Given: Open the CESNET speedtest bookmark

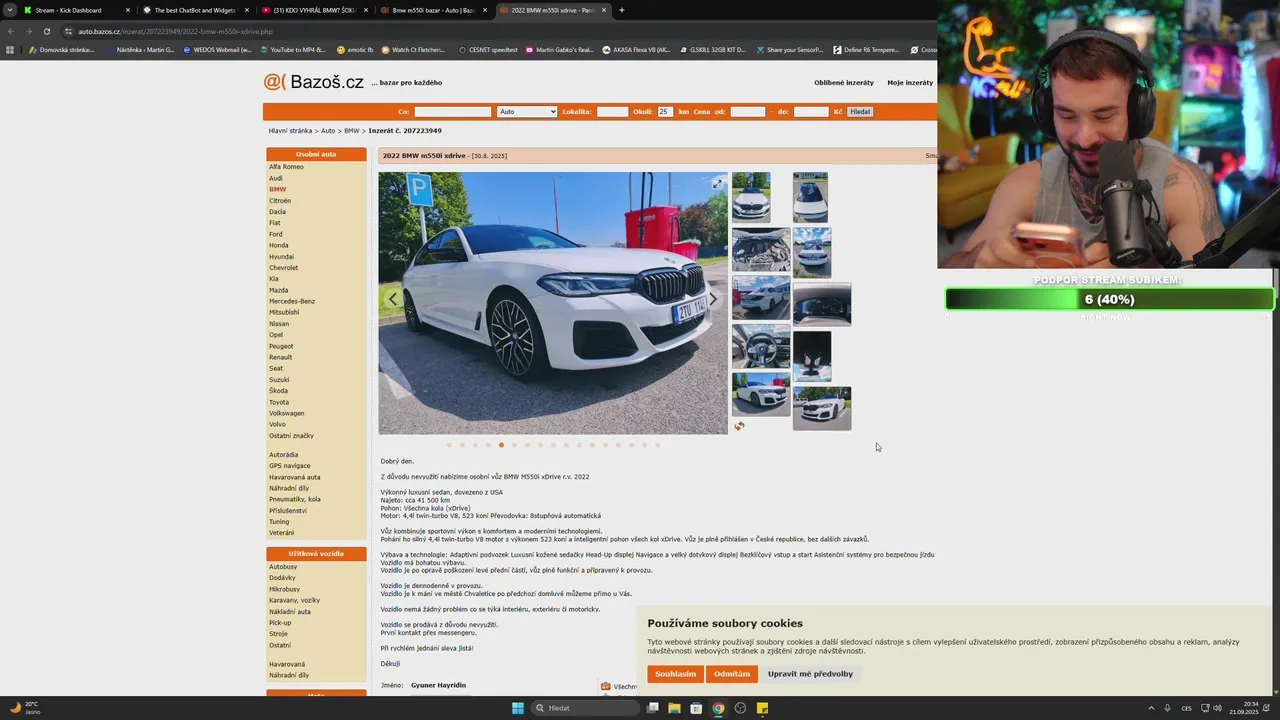Looking at the screenshot, I should [x=488, y=50].
